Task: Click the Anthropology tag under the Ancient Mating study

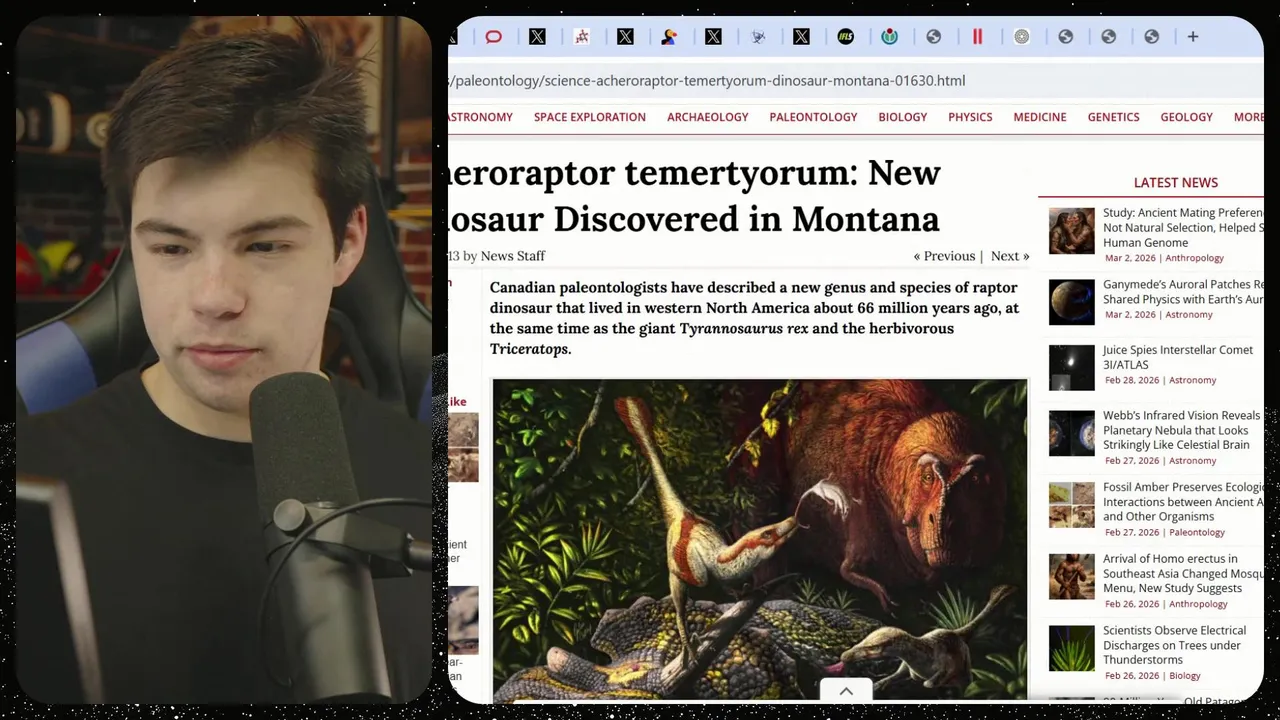Action: [x=1194, y=258]
